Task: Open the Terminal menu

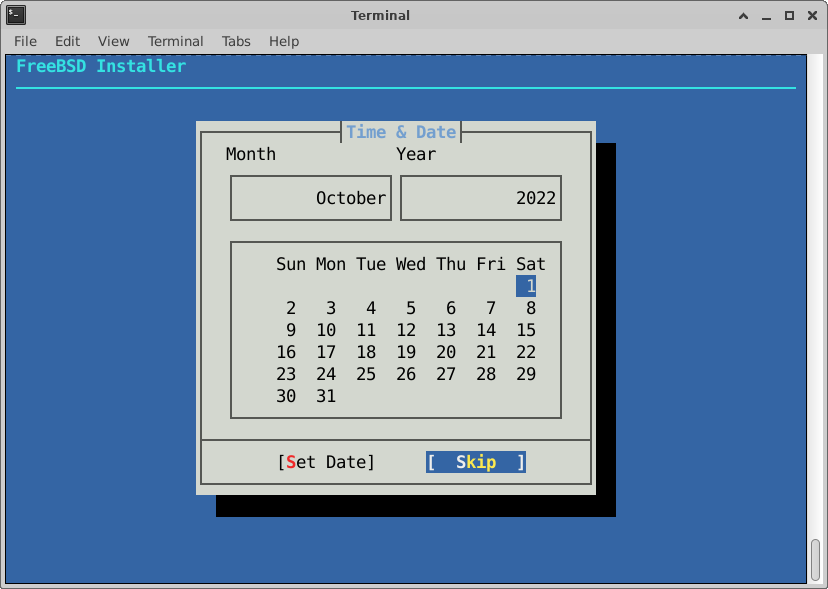Action: coord(175,41)
